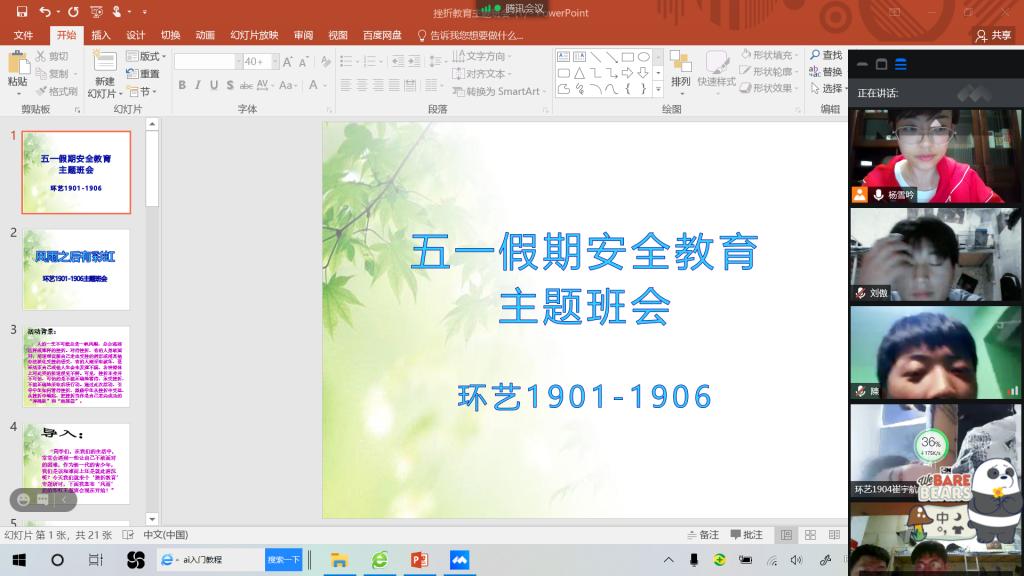Switch to Normal view in status bar
This screenshot has width=1024, height=576.
[x=787, y=535]
